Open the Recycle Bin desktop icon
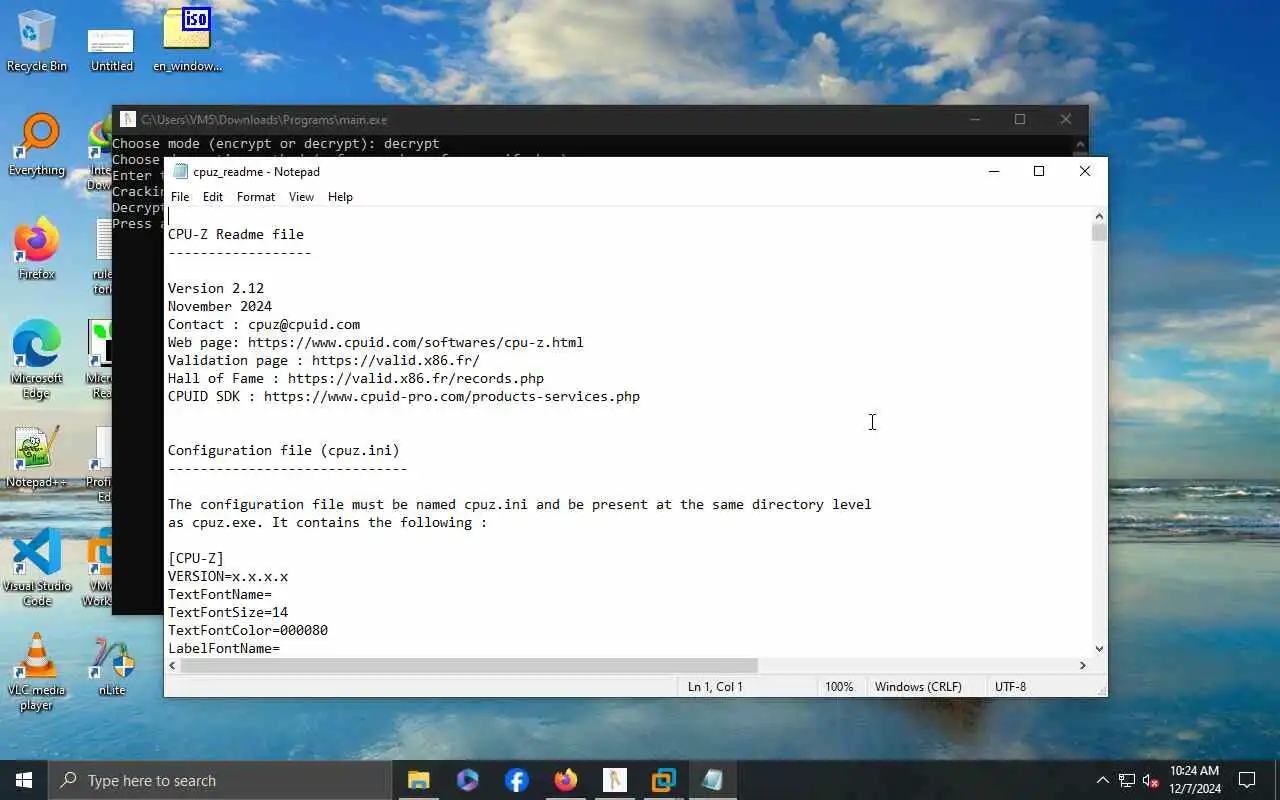 click(37, 42)
